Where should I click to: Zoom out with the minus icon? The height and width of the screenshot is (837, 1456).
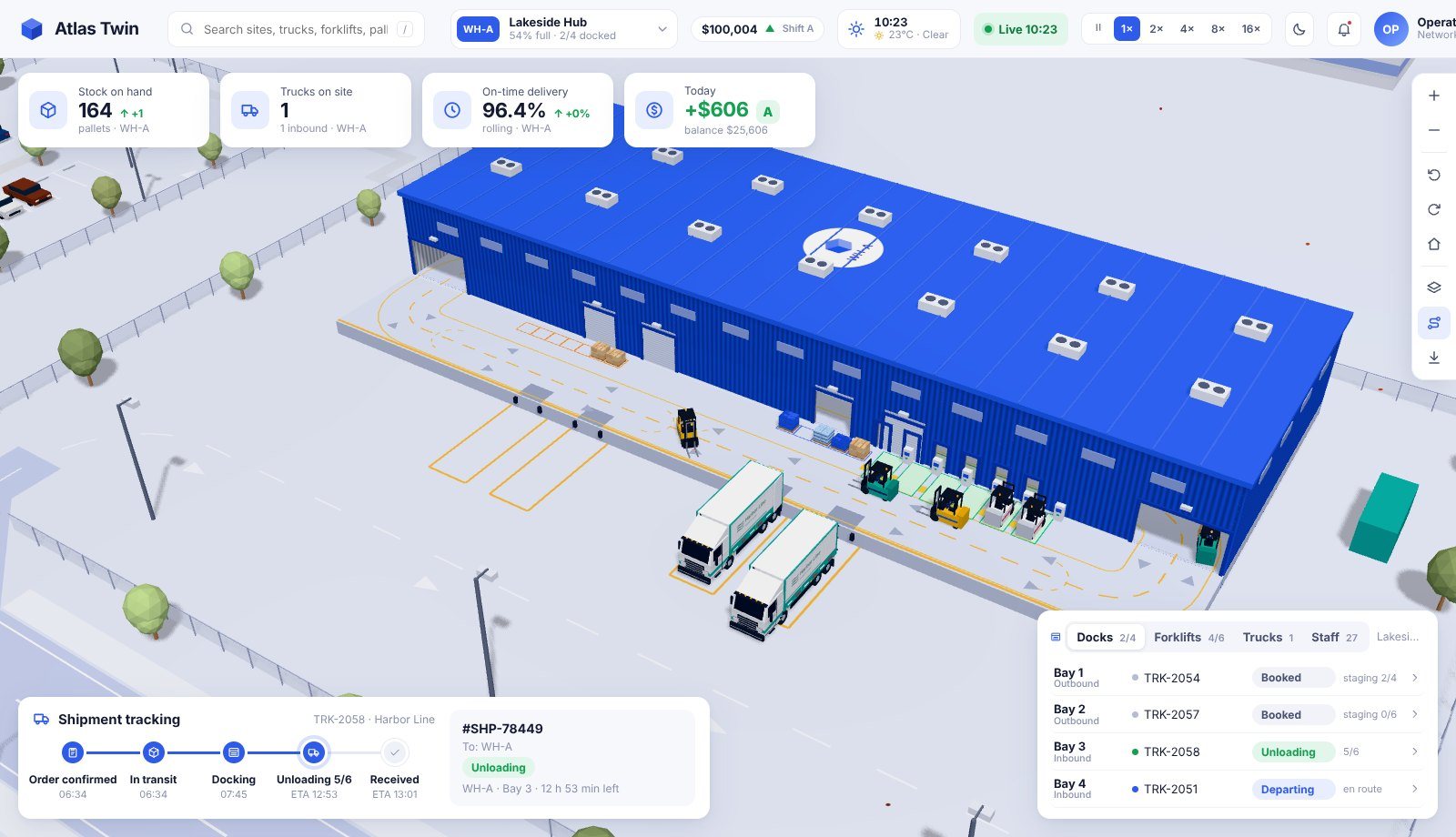pyautogui.click(x=1434, y=130)
